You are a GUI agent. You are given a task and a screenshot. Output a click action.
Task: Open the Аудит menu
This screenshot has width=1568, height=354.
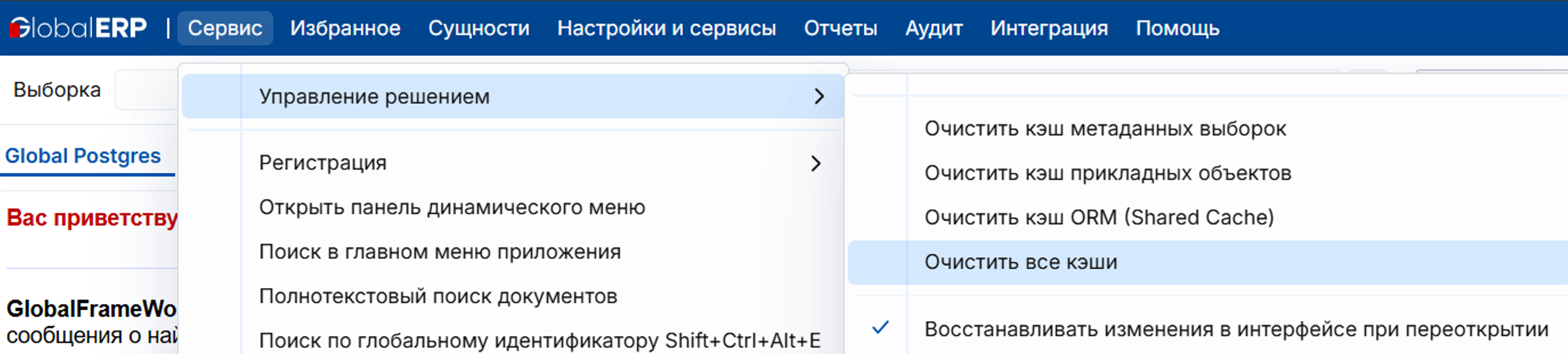(934, 27)
